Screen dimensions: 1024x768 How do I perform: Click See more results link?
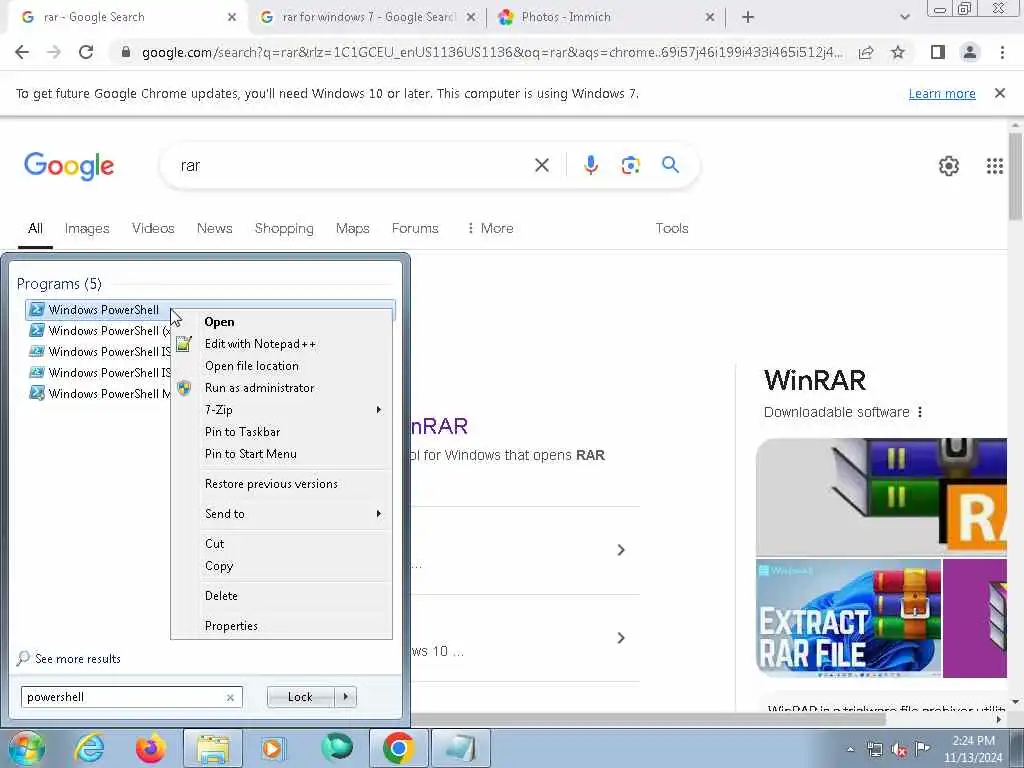pos(78,658)
